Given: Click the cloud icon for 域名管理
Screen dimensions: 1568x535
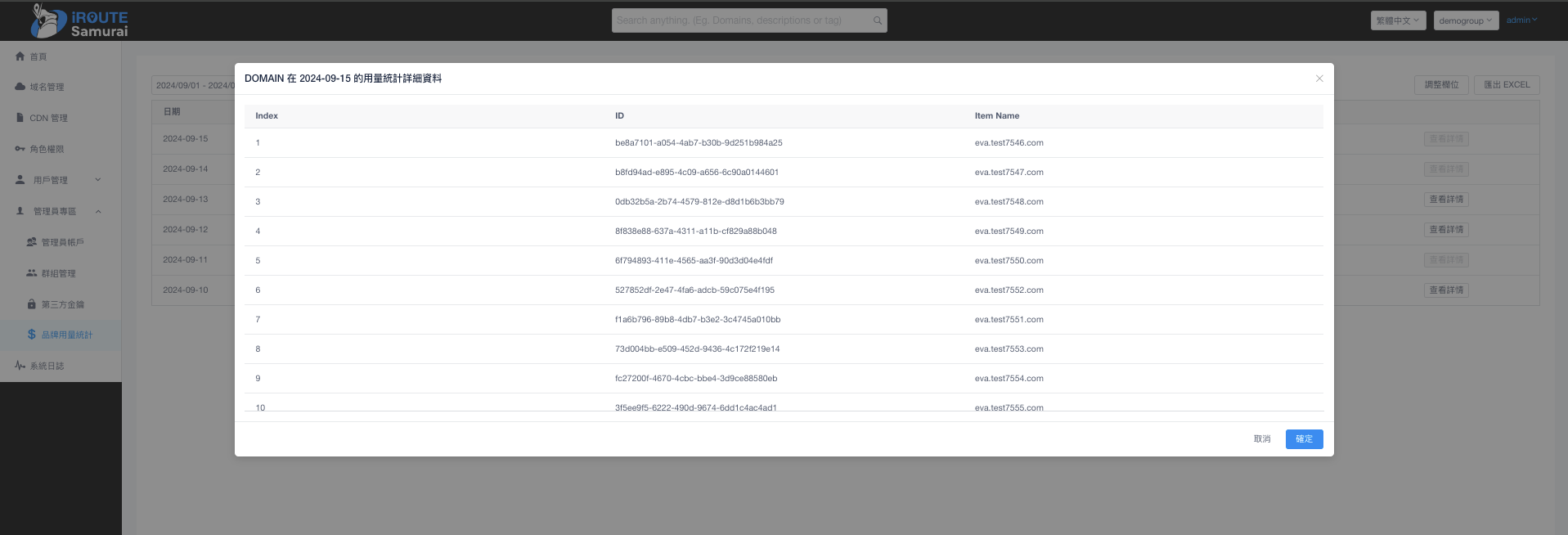Looking at the screenshot, I should point(20,87).
